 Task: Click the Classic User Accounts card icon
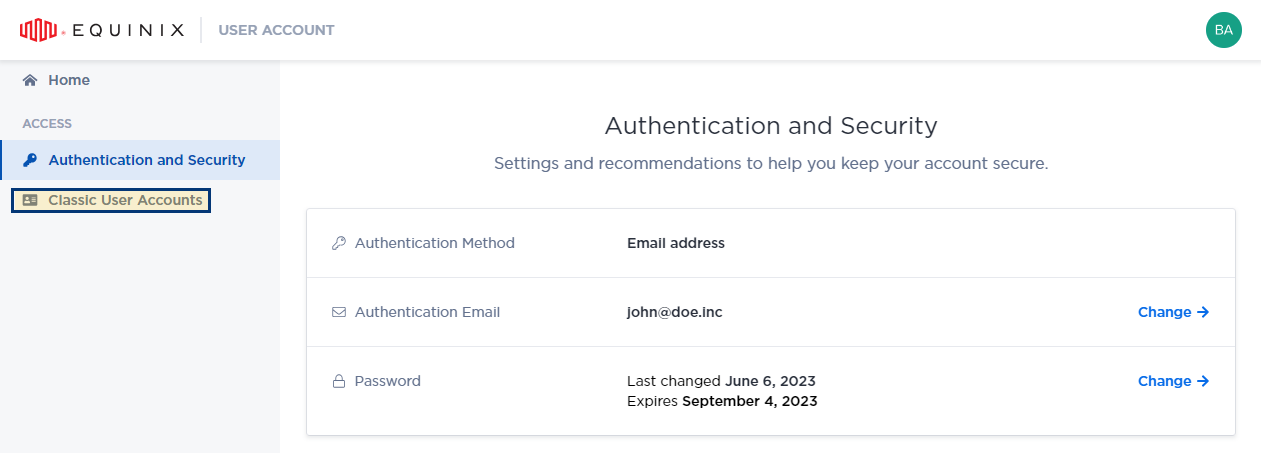pos(30,200)
